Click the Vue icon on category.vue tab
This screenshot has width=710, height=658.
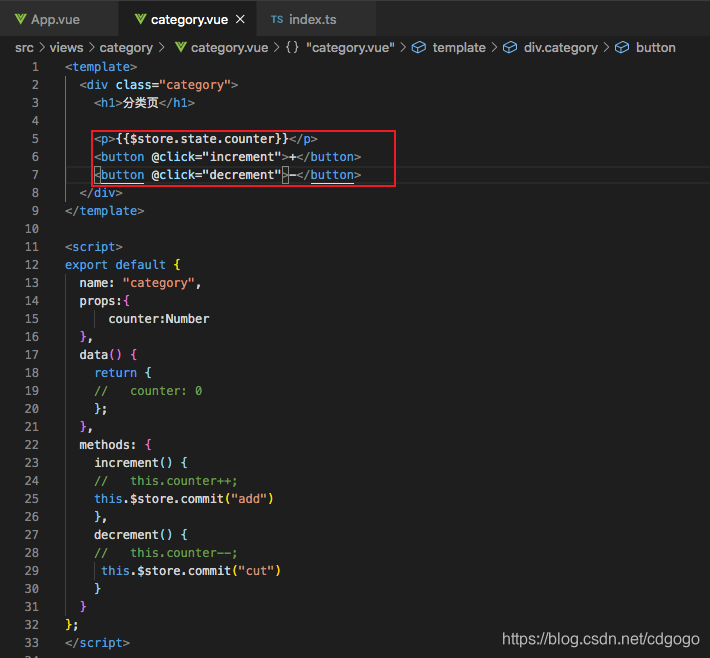tap(140, 19)
